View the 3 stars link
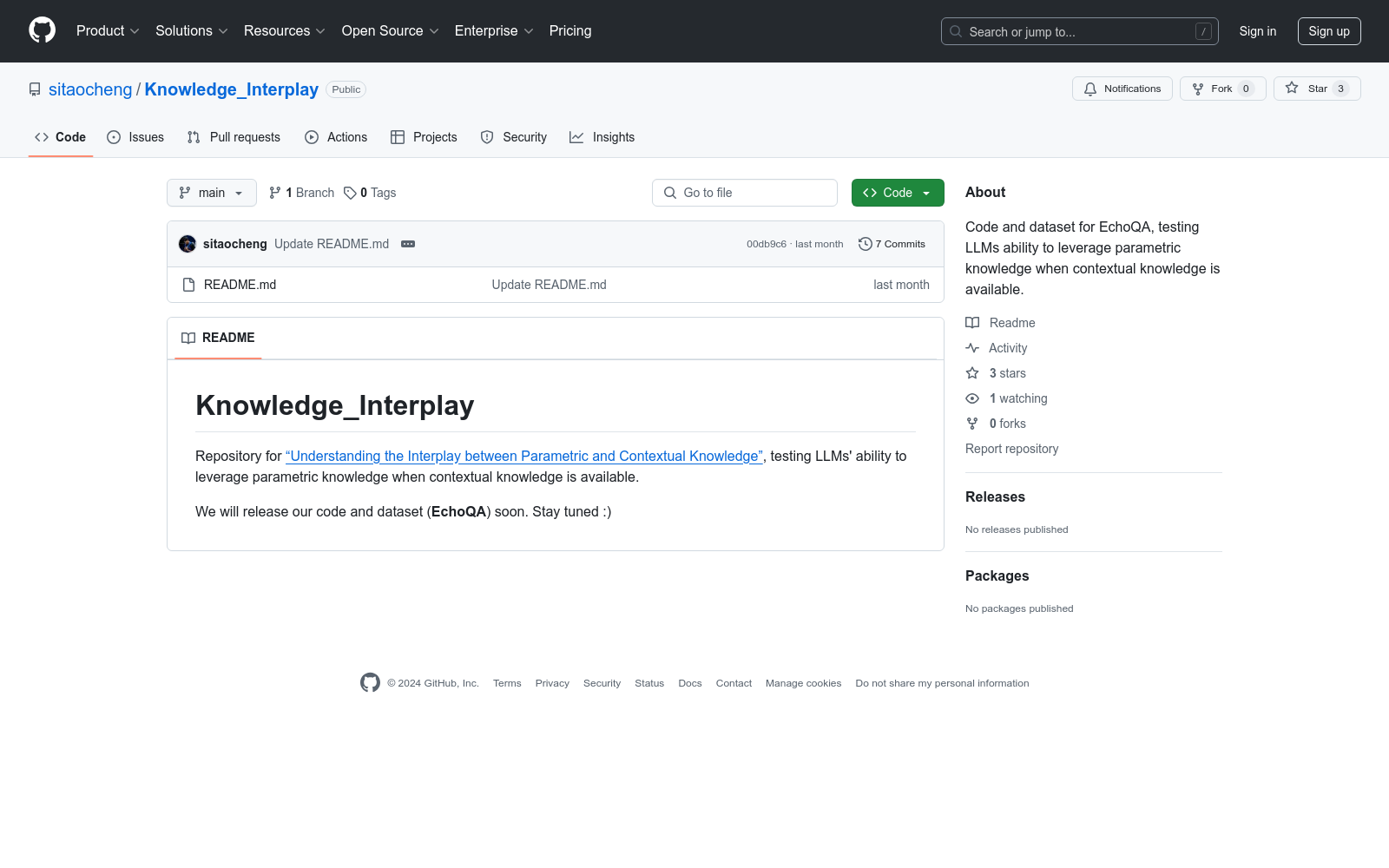Image resolution: width=1389 pixels, height=868 pixels. (x=996, y=373)
